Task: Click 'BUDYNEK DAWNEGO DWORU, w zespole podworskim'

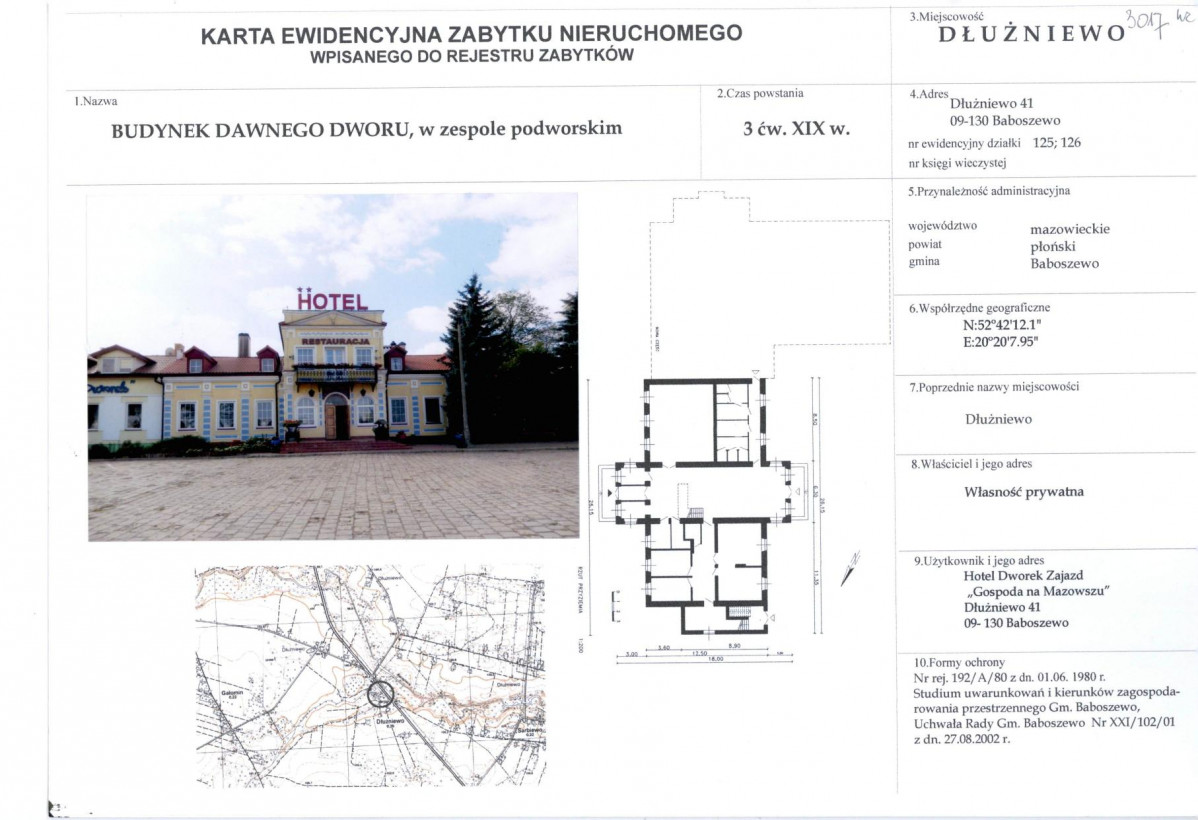Action: [x=367, y=129]
